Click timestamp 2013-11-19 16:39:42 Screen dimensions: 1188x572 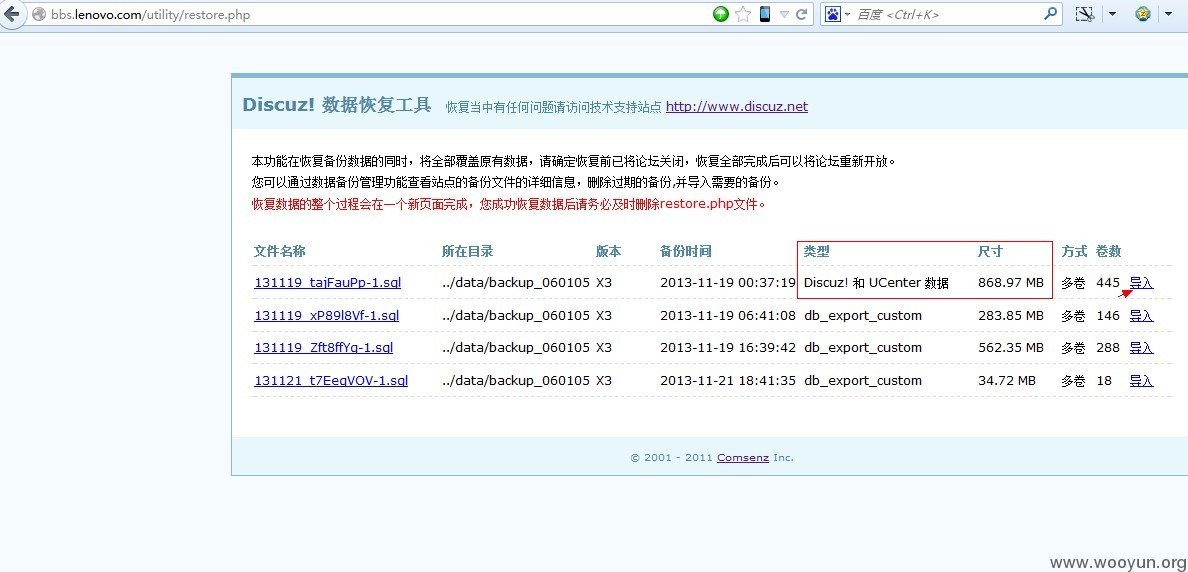pyautogui.click(x=728, y=348)
